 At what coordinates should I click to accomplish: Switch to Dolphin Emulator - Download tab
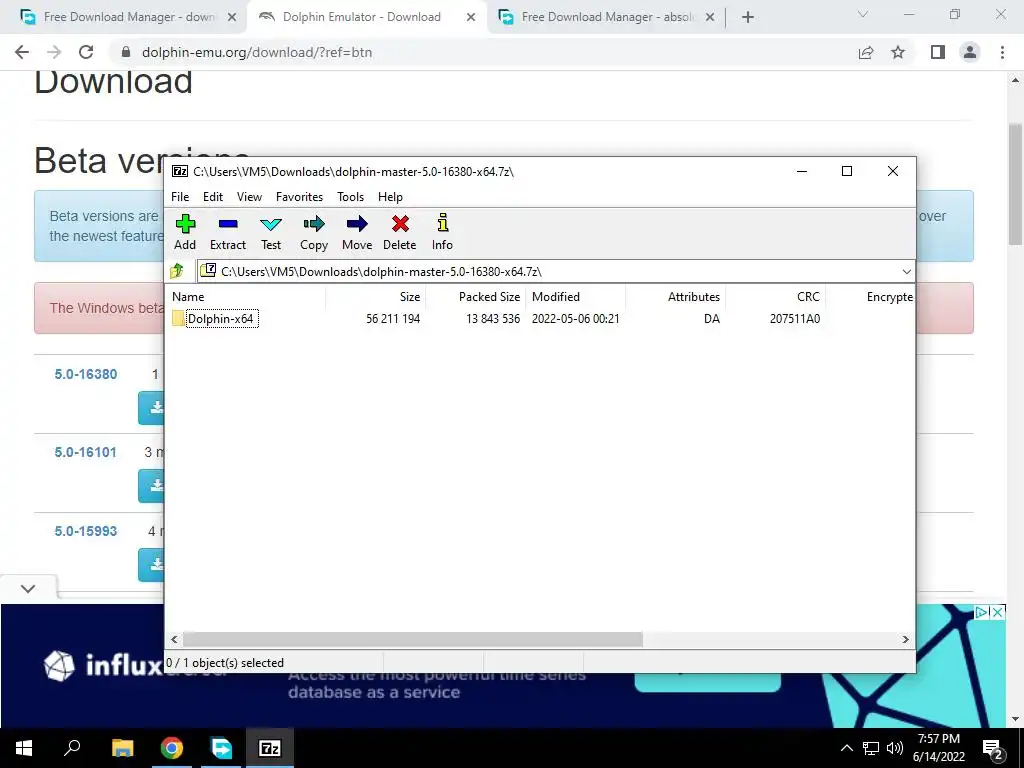(362, 17)
